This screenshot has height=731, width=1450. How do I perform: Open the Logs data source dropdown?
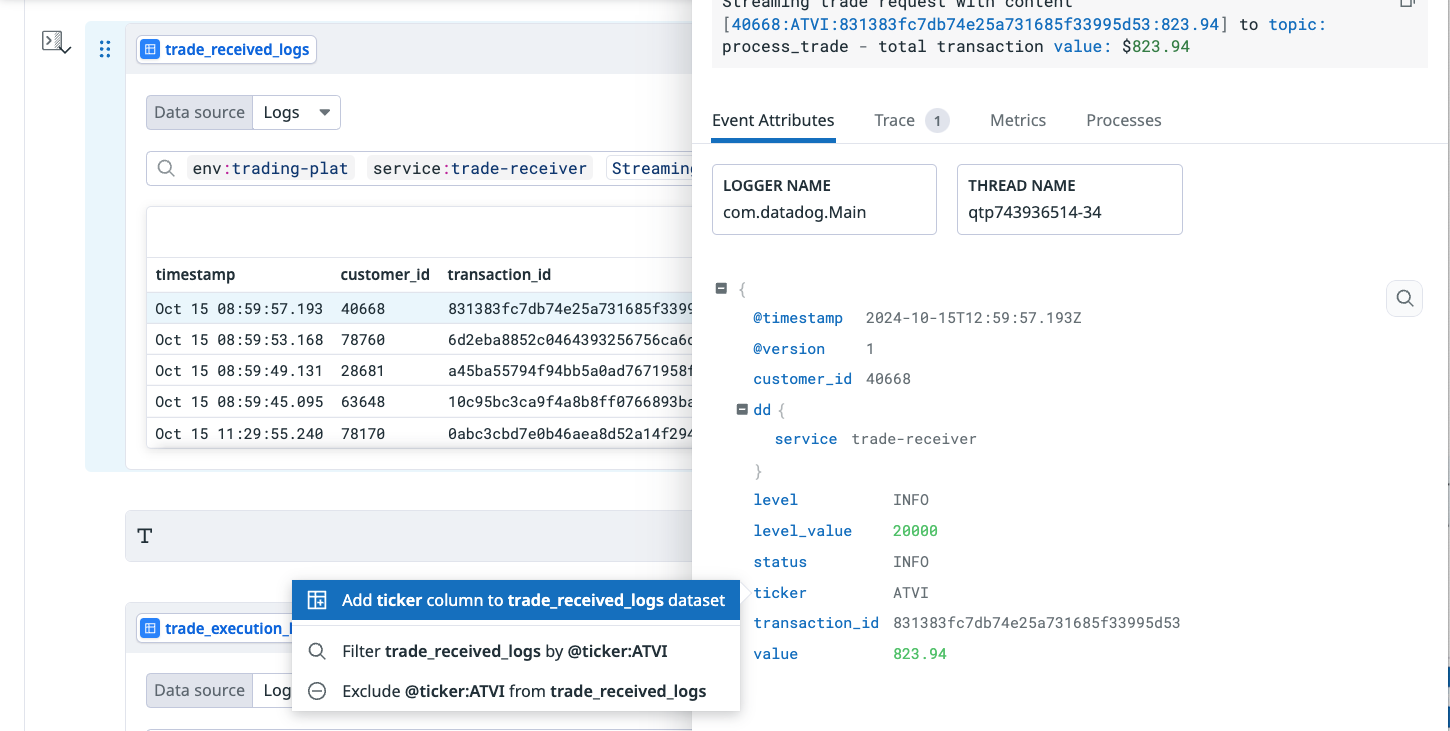[x=296, y=112]
